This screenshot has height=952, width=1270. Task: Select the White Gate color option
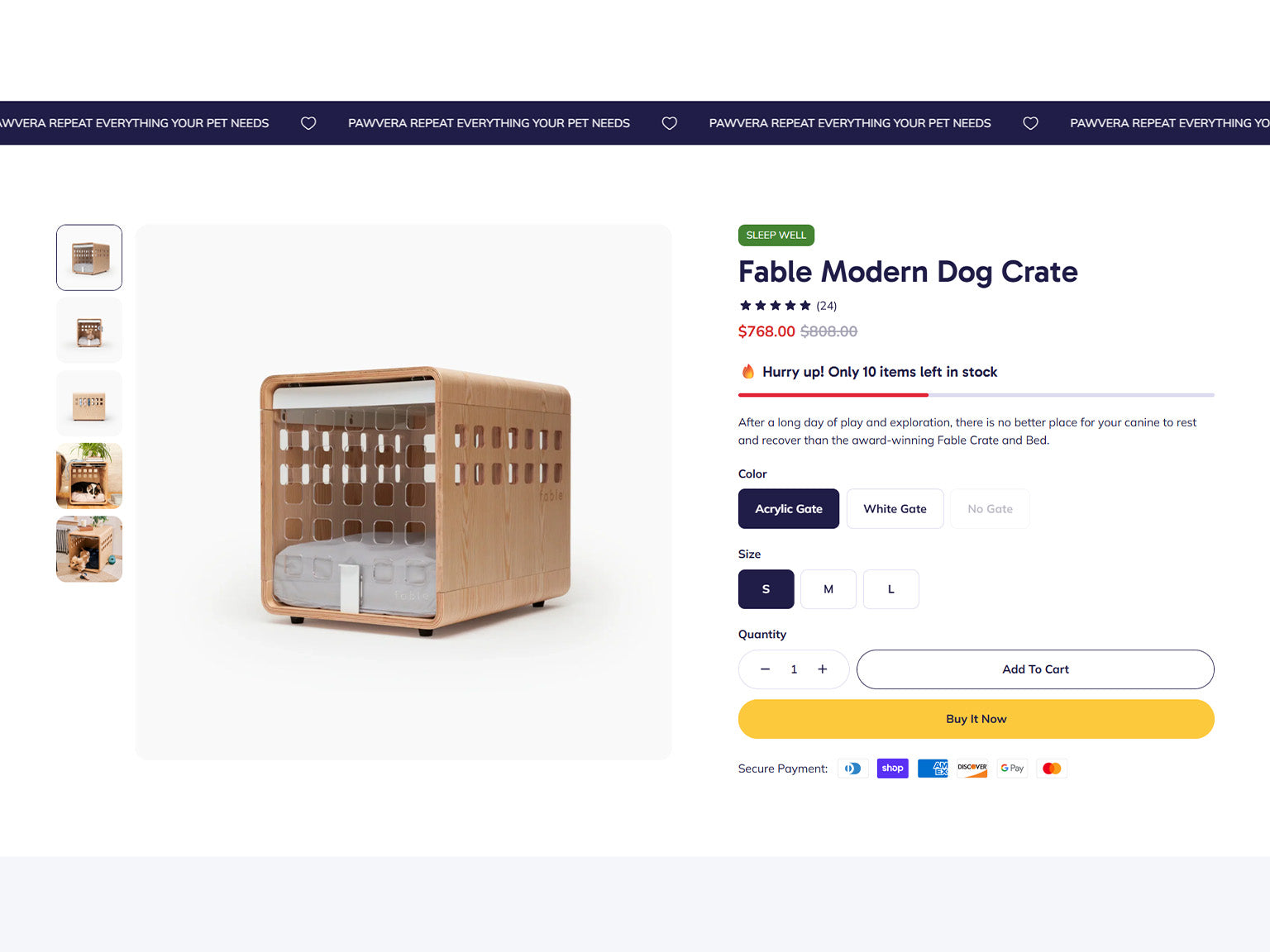coord(895,509)
